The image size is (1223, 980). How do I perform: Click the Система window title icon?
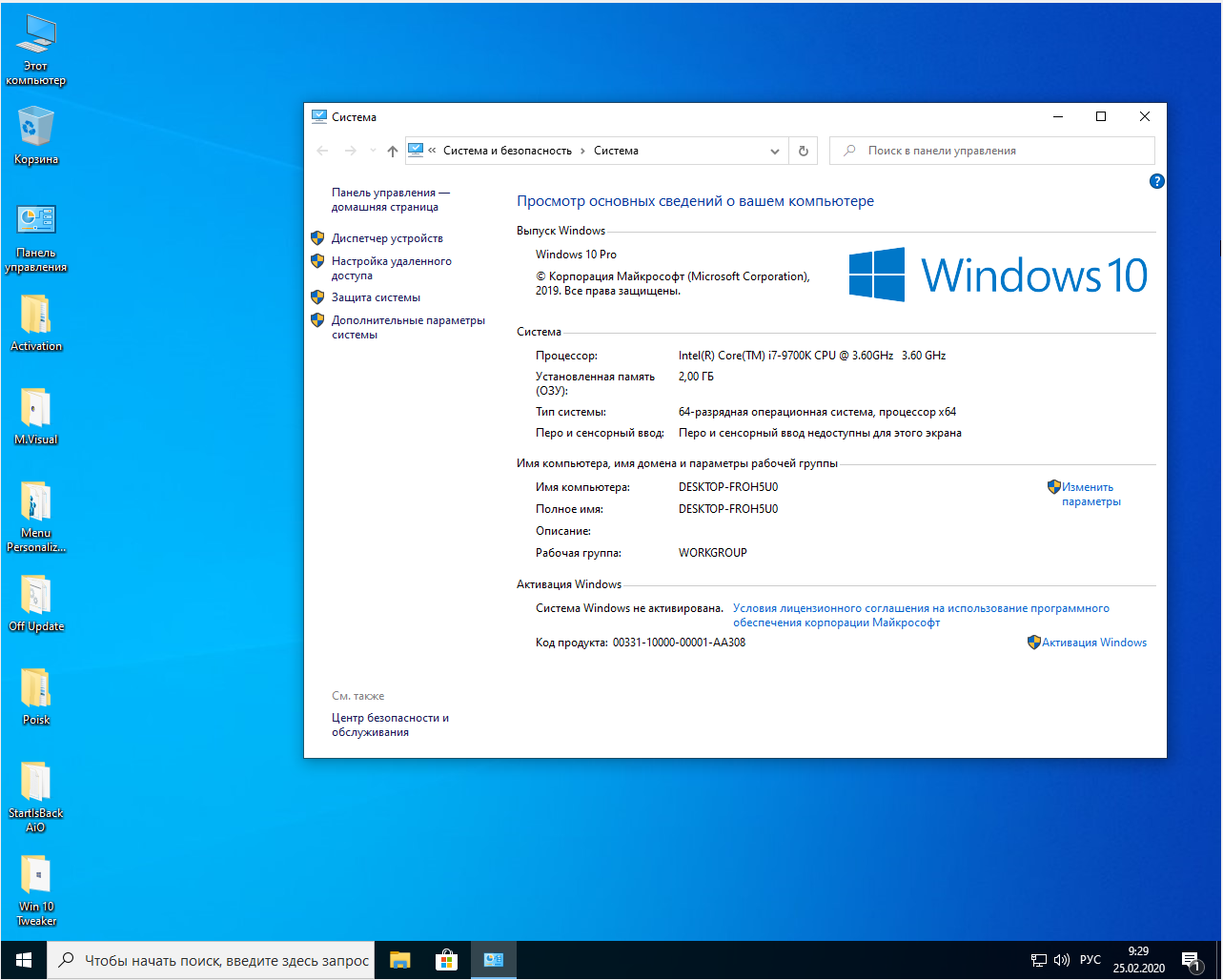319,116
